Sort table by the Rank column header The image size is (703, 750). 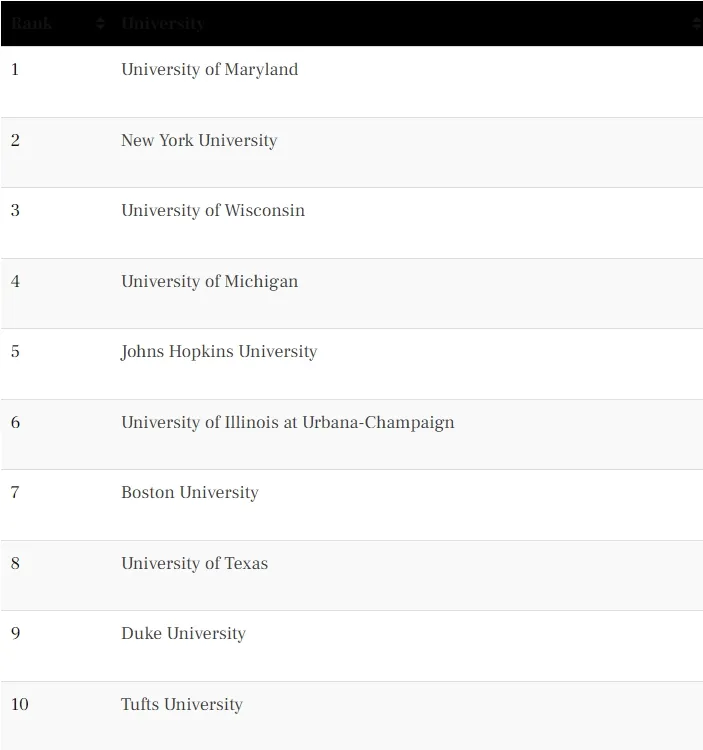[32, 23]
